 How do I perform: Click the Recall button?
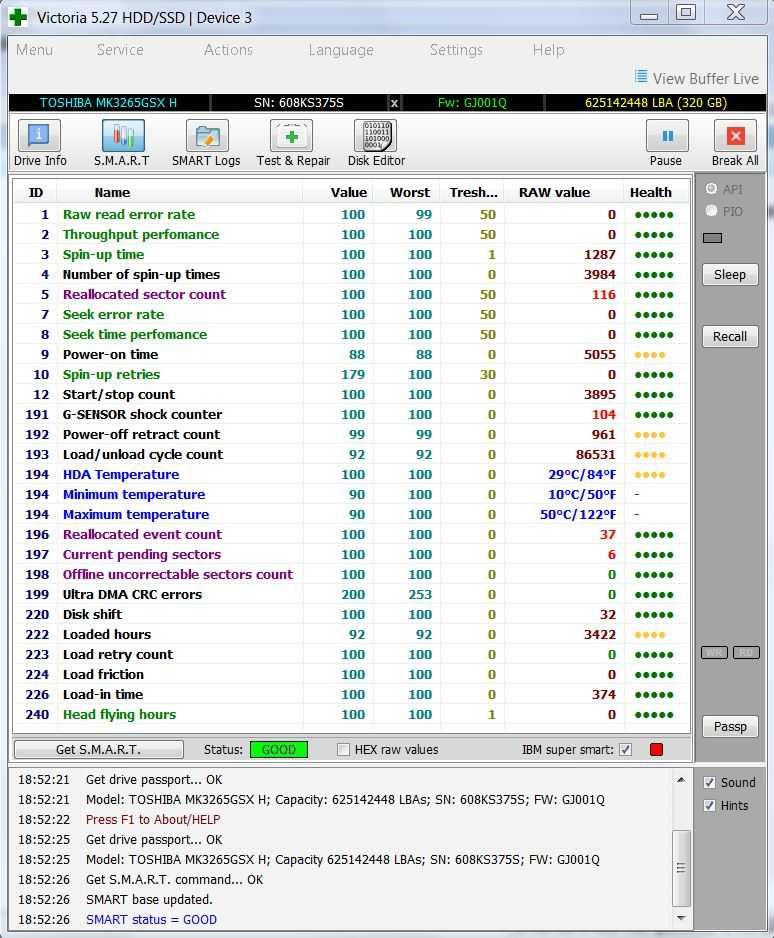click(x=730, y=336)
